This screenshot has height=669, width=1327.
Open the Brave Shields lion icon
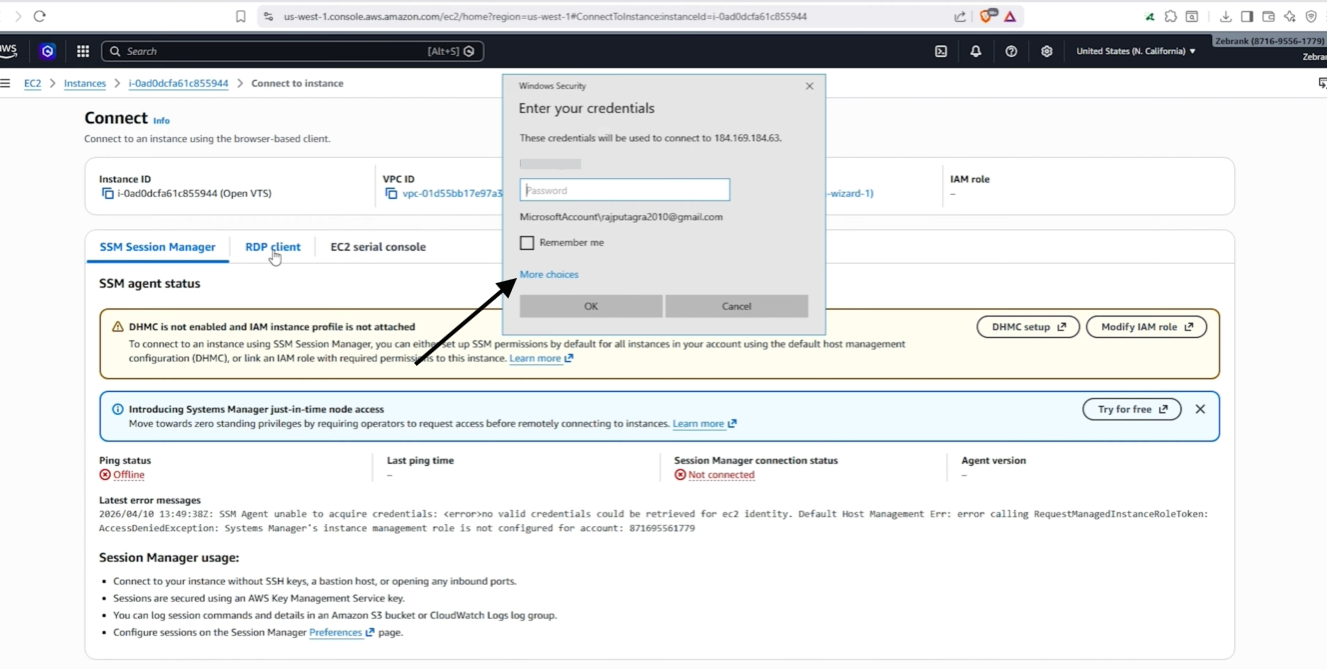pyautogui.click(x=988, y=16)
